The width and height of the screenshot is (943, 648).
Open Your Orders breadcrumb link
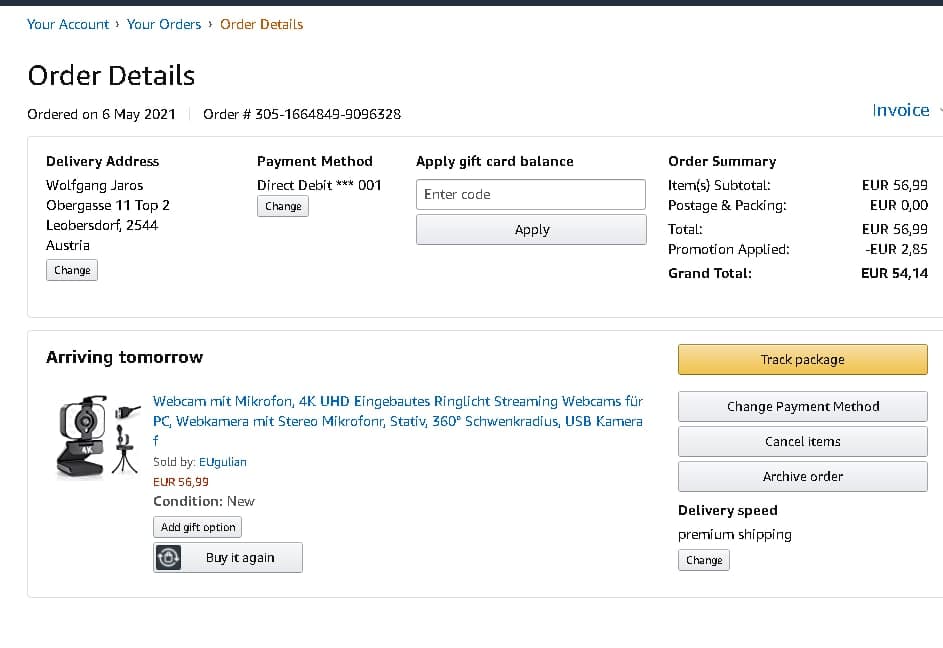tap(164, 24)
